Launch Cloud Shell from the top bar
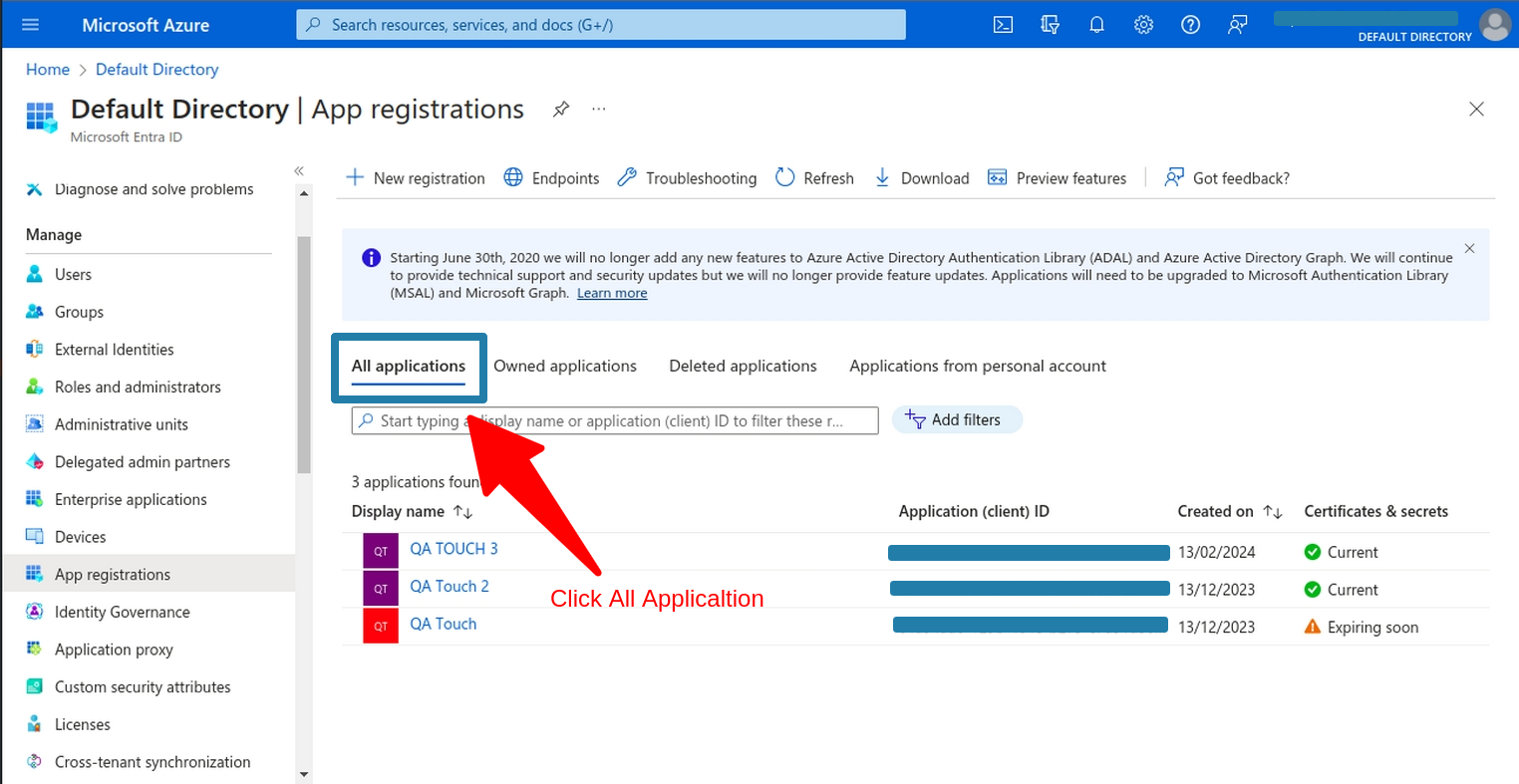This screenshot has width=1519, height=784. (1004, 25)
